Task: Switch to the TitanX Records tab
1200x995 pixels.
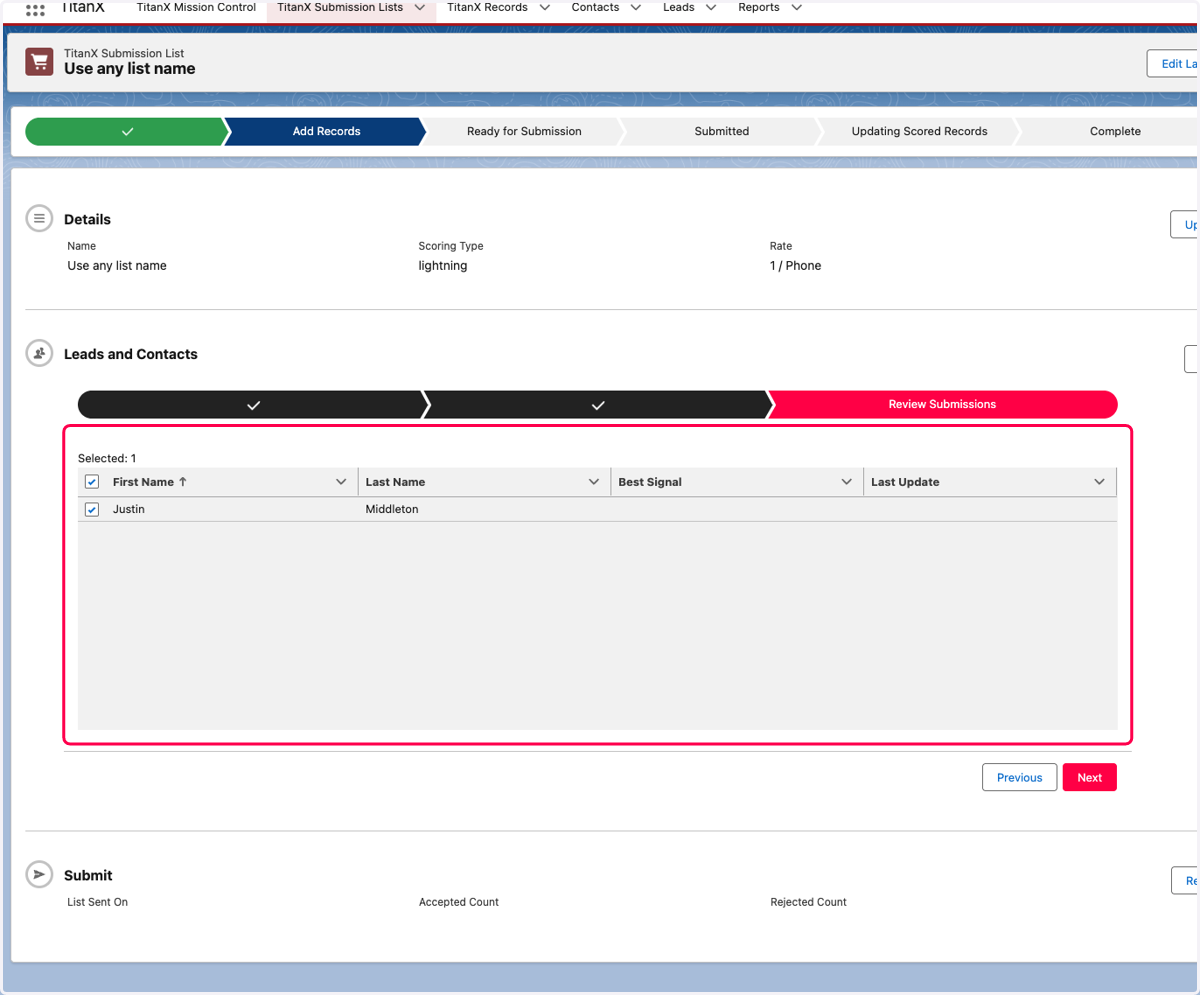Action: point(487,7)
